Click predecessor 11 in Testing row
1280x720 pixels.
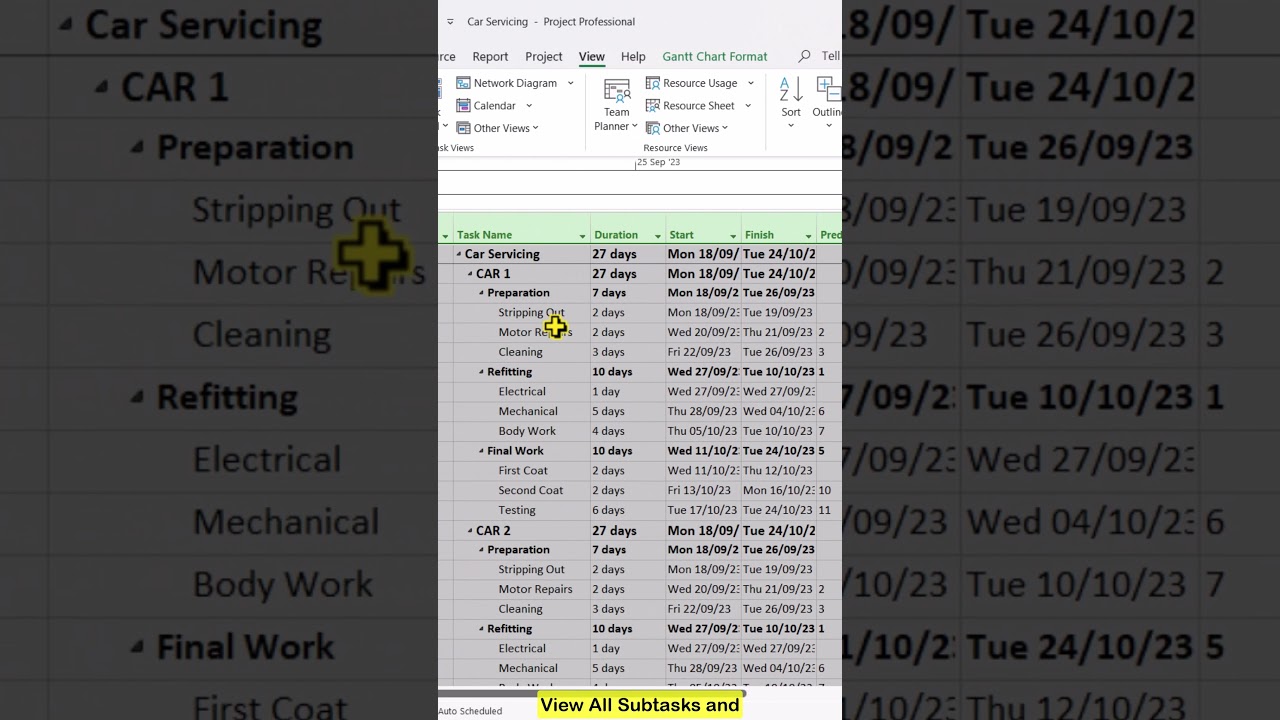[825, 510]
